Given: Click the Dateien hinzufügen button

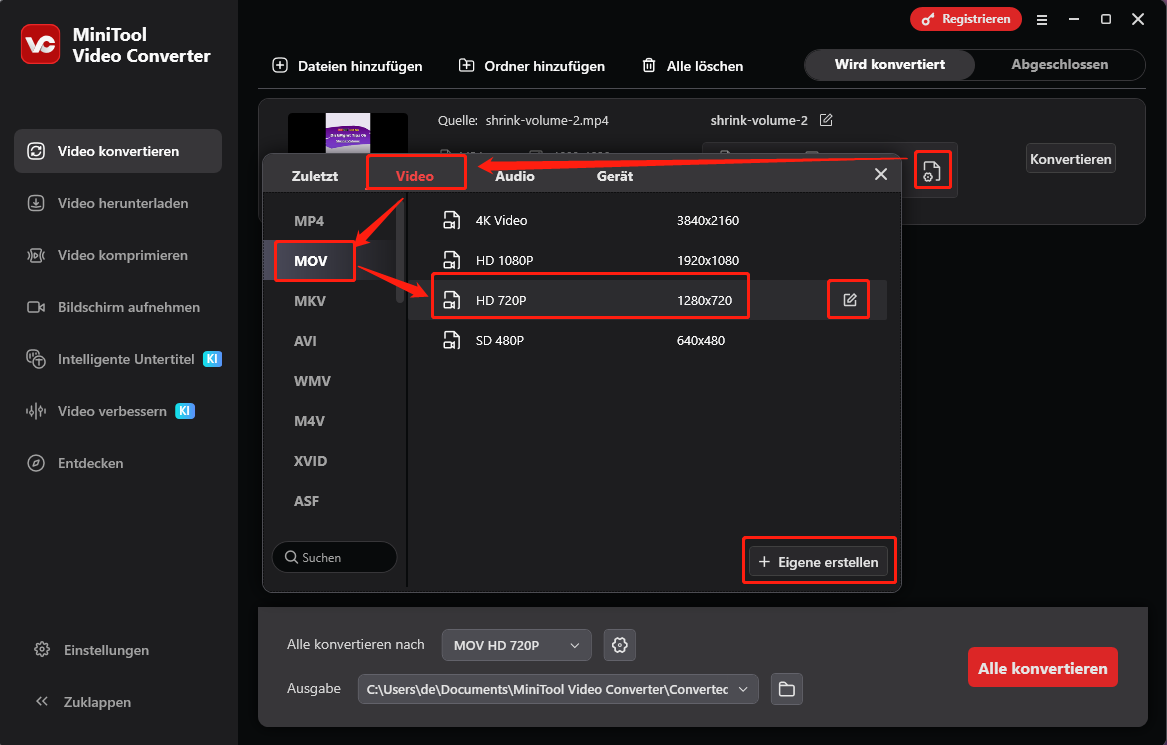Looking at the screenshot, I should coord(347,65).
